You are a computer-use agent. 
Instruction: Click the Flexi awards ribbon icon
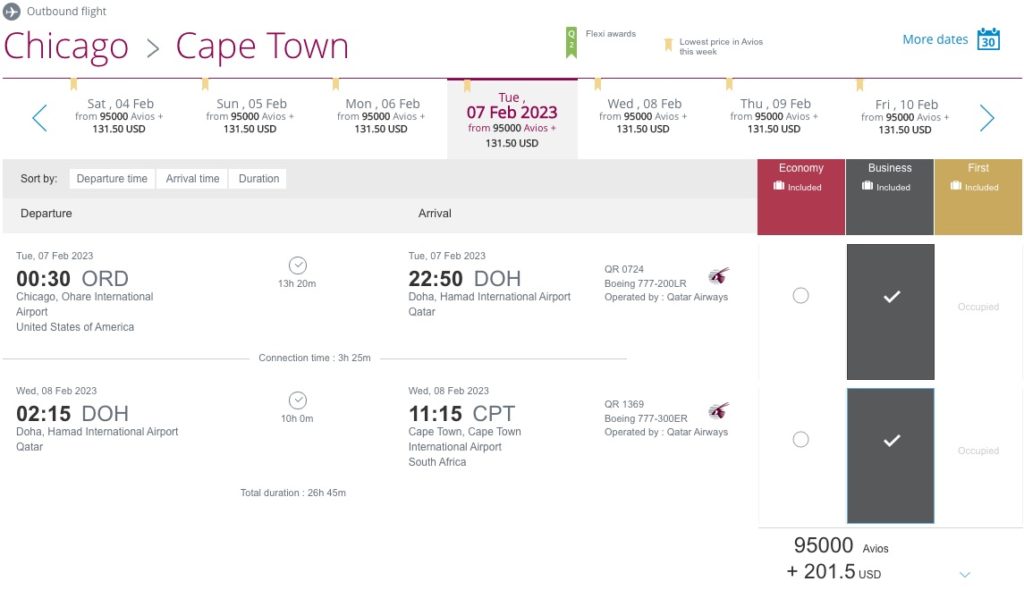571,42
